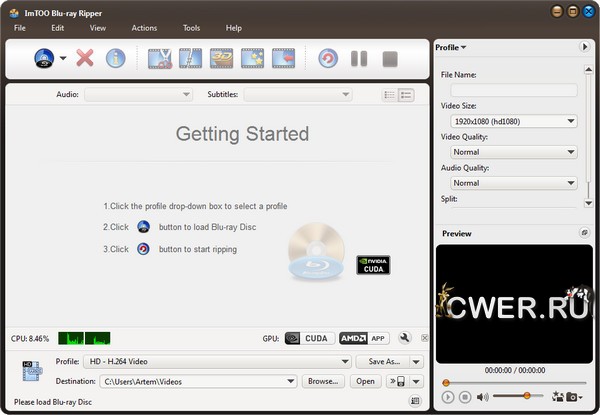Click the Browse... button

tap(323, 381)
